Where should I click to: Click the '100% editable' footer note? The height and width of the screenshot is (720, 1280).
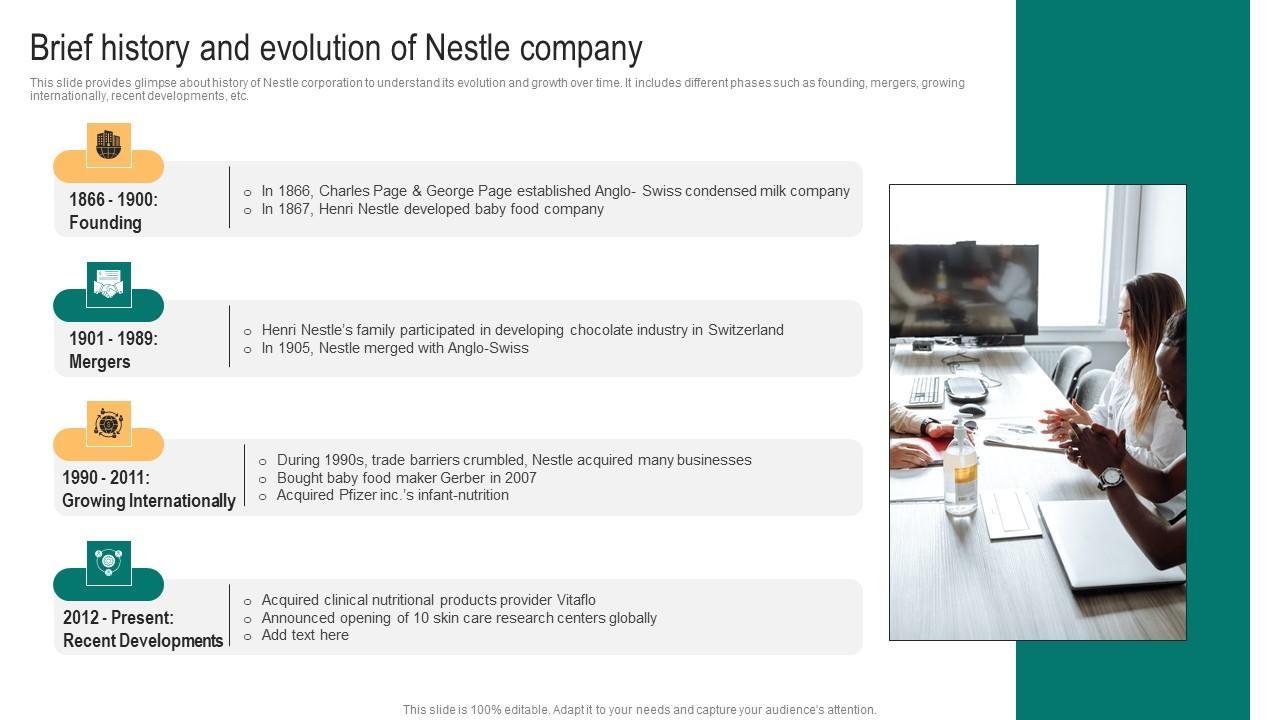coord(639,710)
